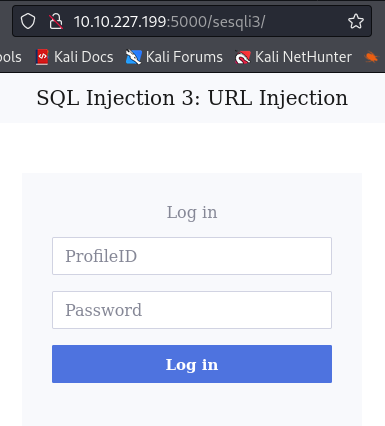This screenshot has width=385, height=426.
Task: Open the Kali NetHunter bookmark label
Action: click(x=303, y=57)
